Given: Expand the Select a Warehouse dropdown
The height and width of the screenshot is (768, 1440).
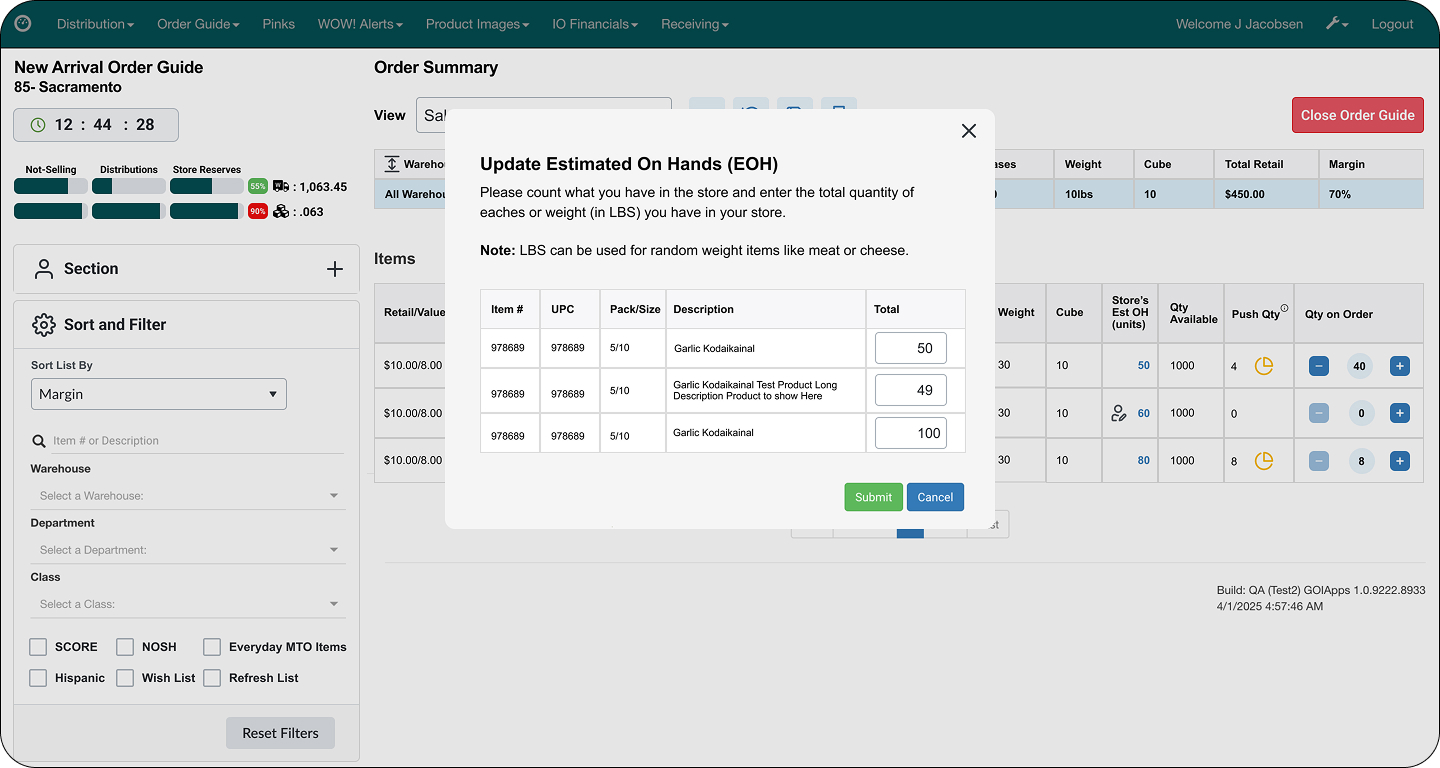Looking at the screenshot, I should tap(188, 496).
